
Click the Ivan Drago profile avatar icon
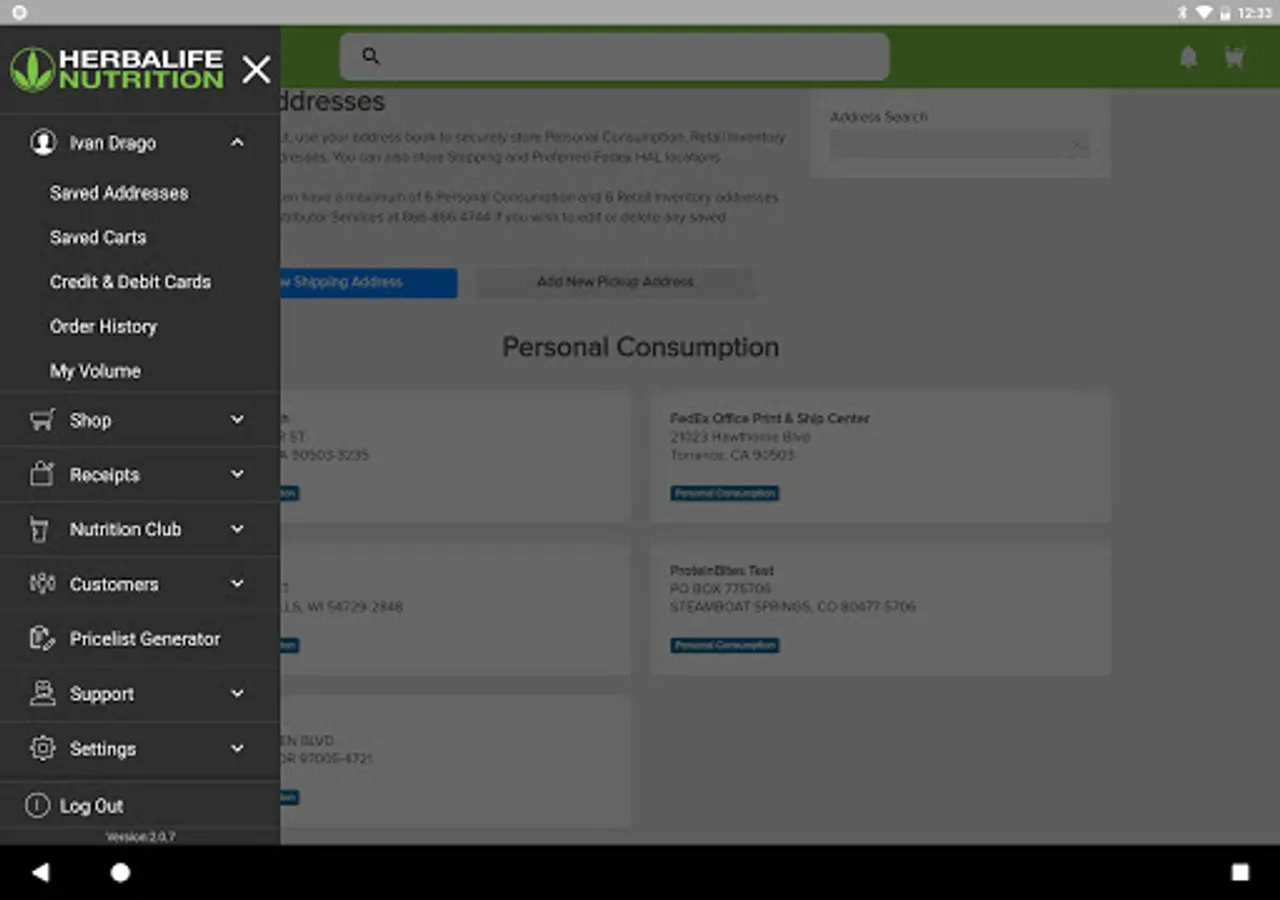43,142
